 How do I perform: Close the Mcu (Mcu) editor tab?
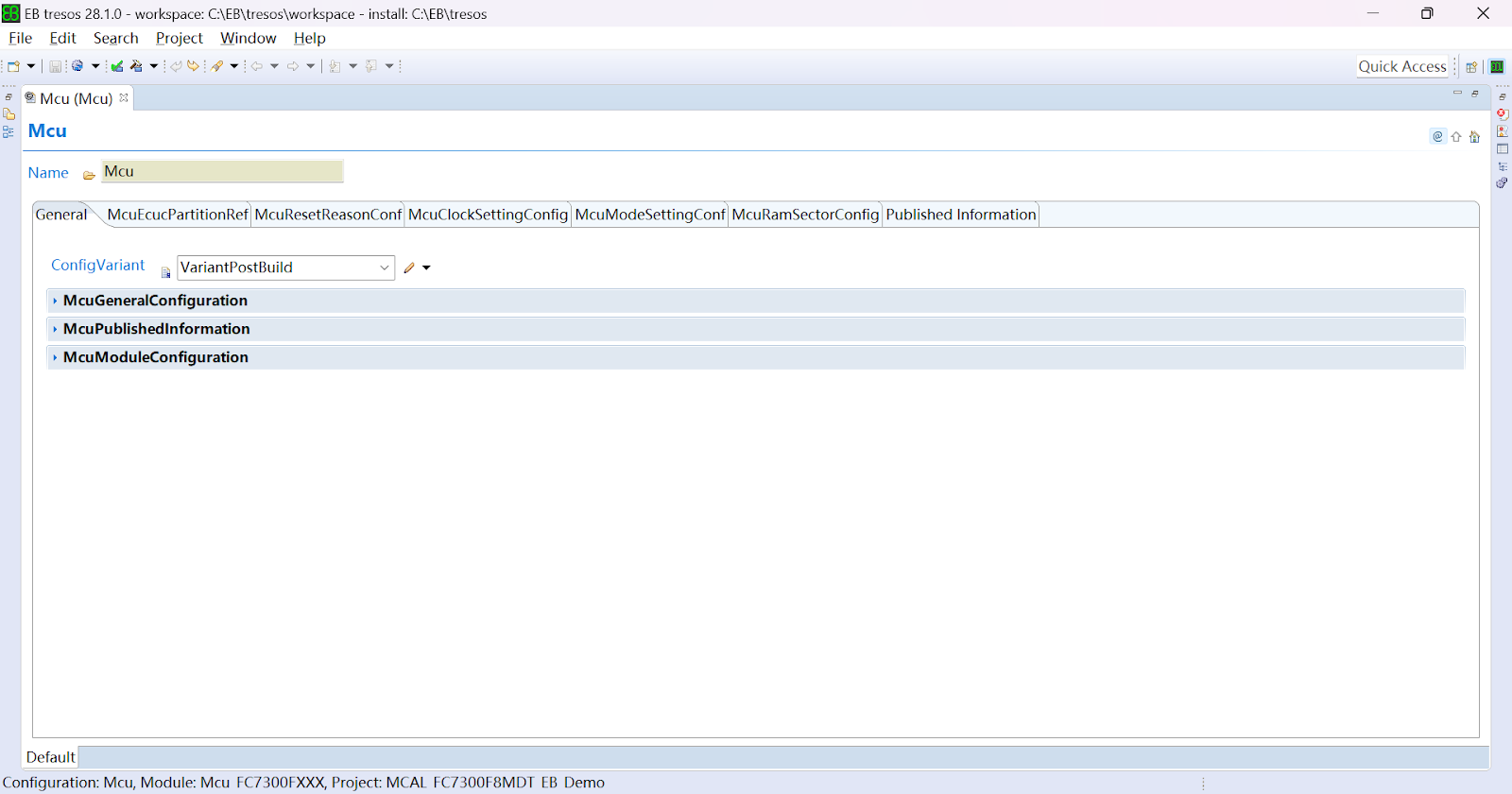[124, 97]
